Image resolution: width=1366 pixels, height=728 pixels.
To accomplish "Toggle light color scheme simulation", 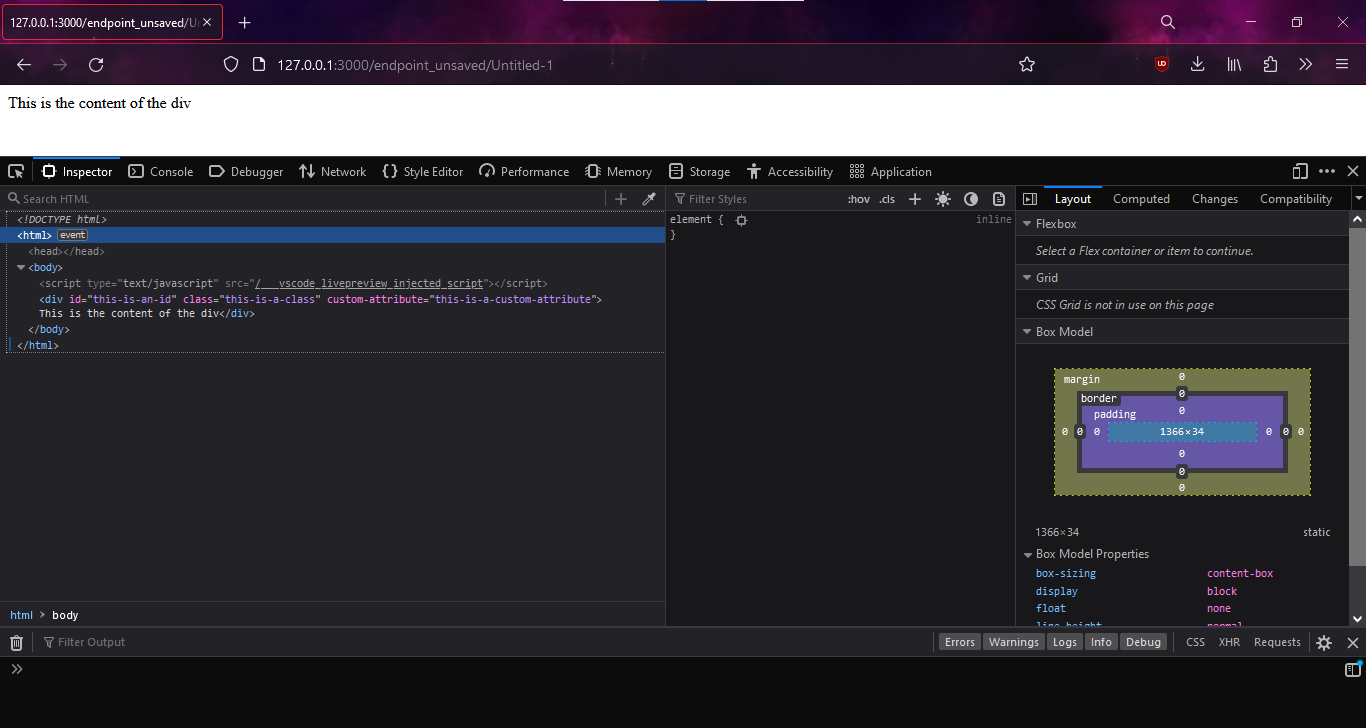I will click(943, 199).
